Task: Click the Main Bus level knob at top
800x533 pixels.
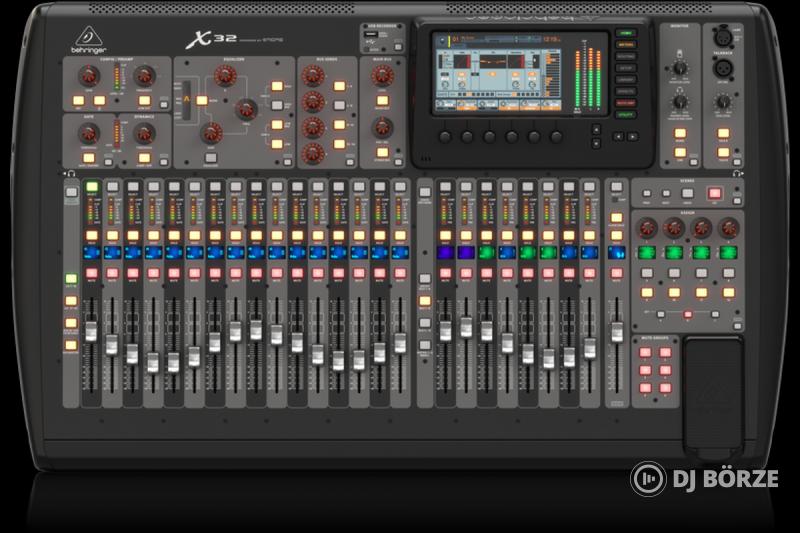Action: (382, 76)
